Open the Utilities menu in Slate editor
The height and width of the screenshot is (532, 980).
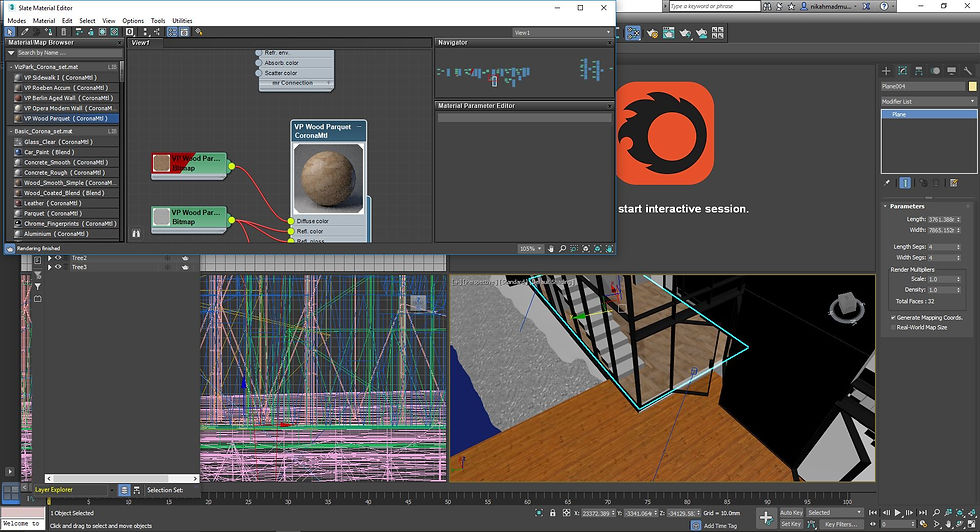pos(182,21)
